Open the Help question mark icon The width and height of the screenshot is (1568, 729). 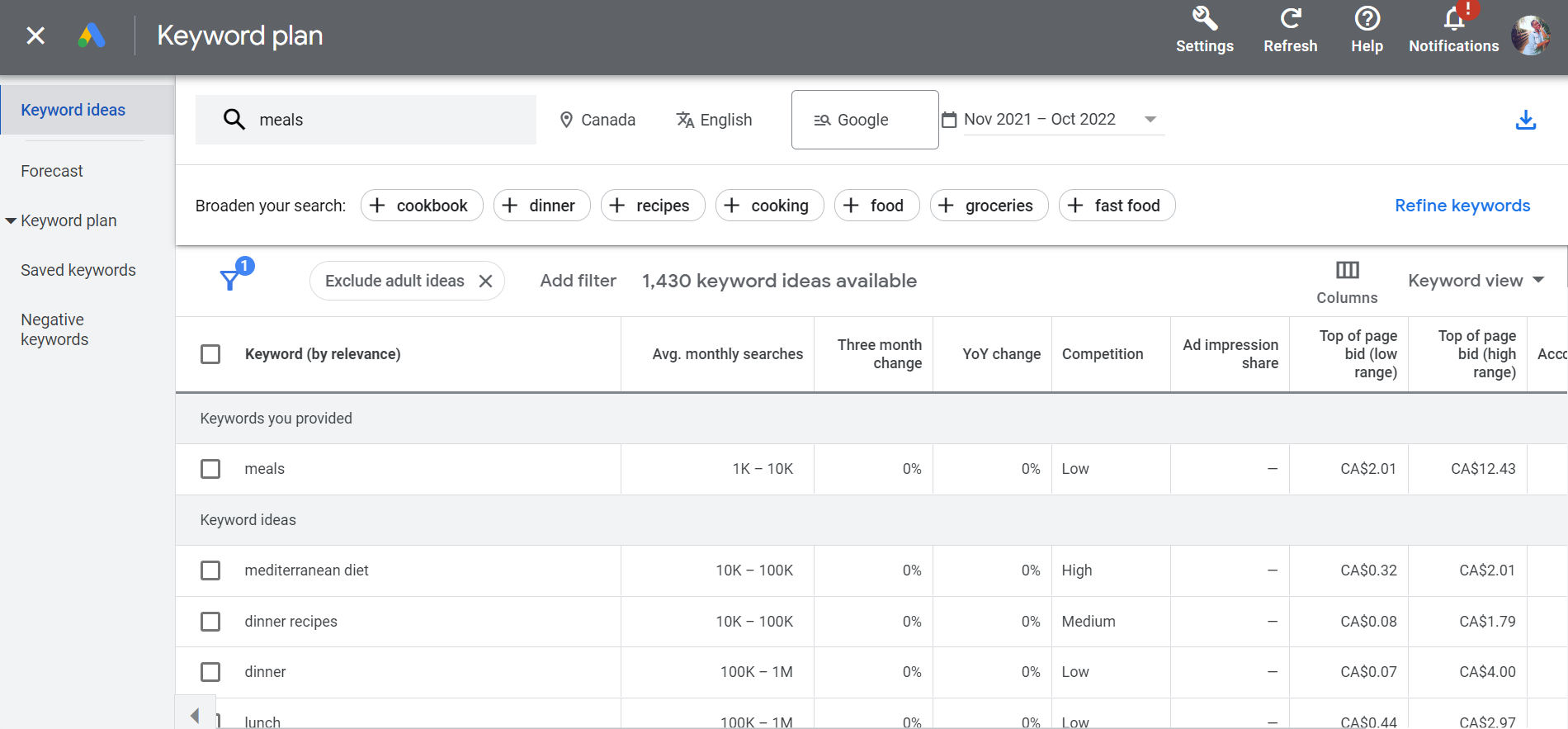click(x=1367, y=20)
